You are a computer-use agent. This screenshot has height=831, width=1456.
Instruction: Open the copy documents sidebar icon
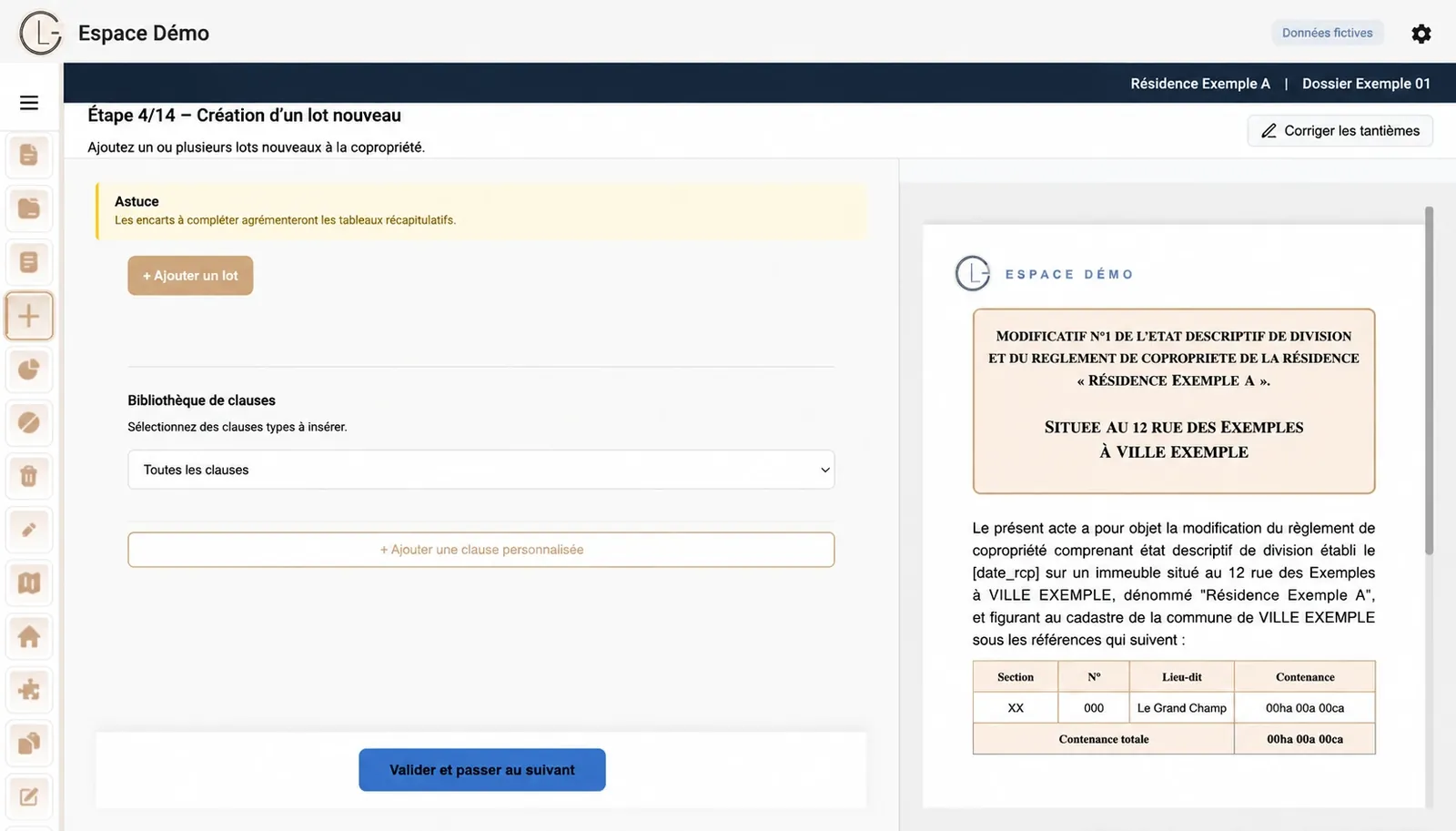29,744
